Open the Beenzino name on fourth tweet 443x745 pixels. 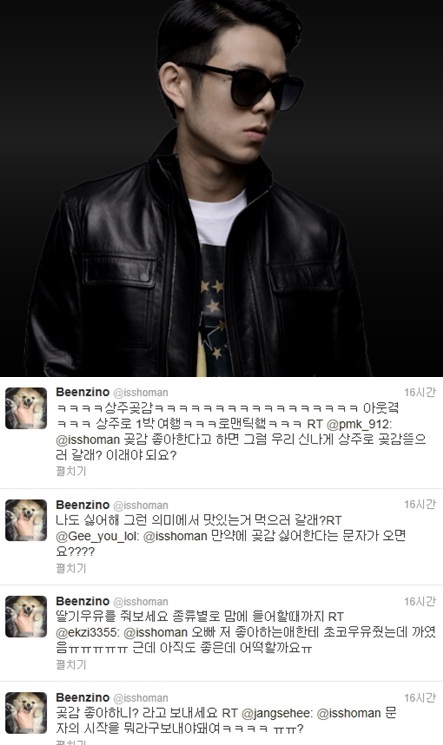(83, 697)
